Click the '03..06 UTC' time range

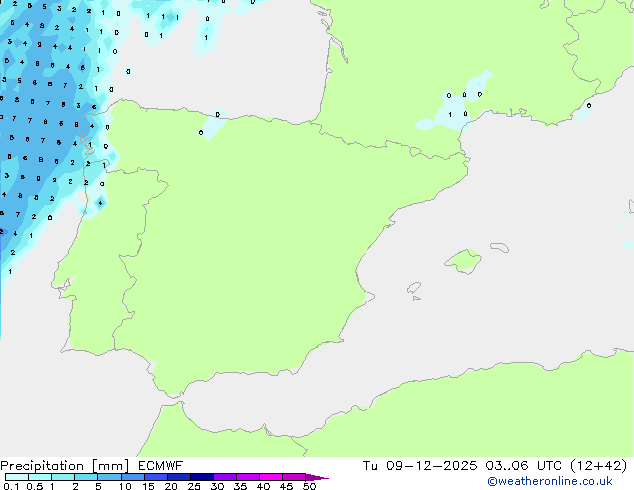[x=524, y=466]
